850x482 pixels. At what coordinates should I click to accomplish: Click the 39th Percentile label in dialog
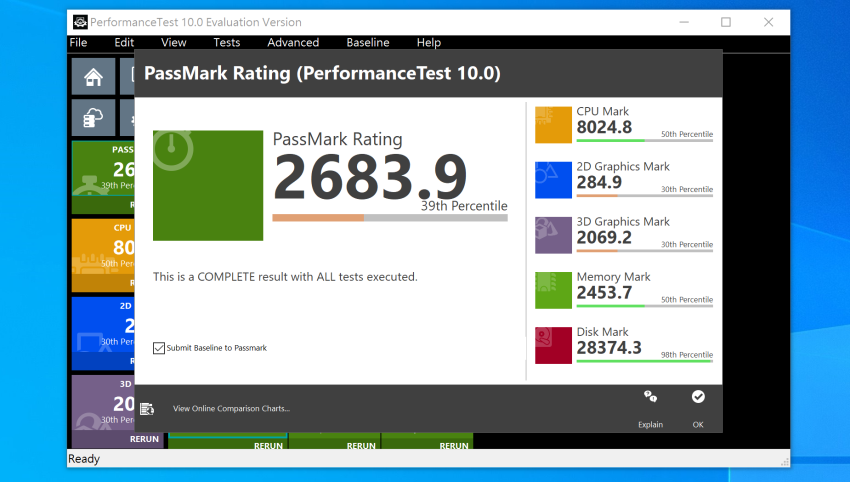tap(464, 206)
